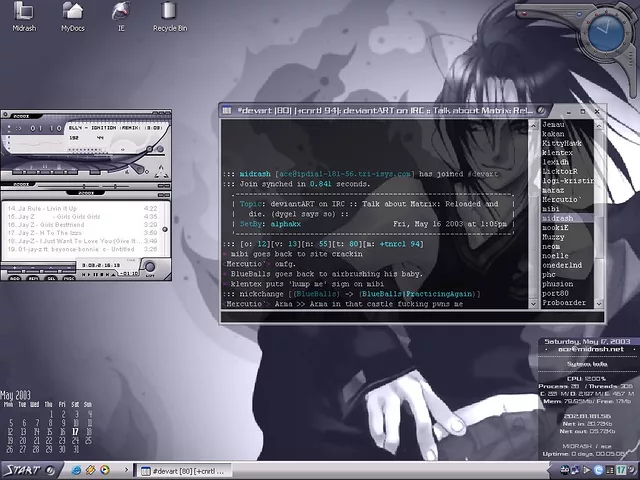
Task: Click the playlist round LIST knob button
Action: [x=150, y=267]
